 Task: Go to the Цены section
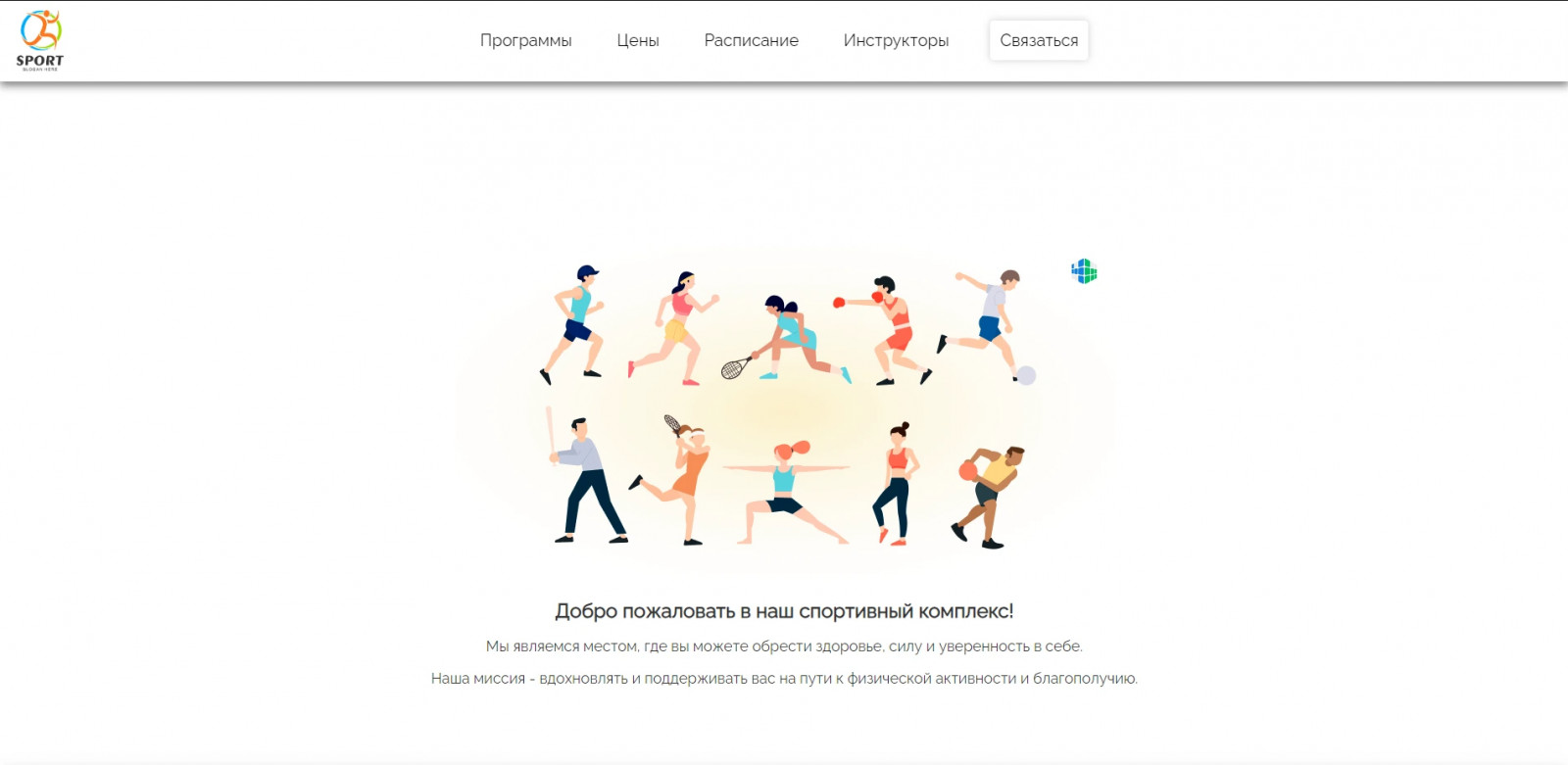[638, 40]
